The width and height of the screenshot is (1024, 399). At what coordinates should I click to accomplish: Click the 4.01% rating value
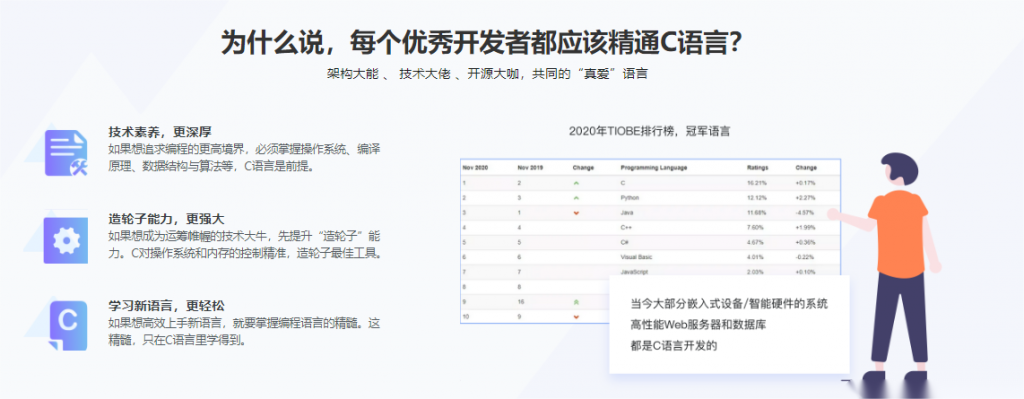756,257
